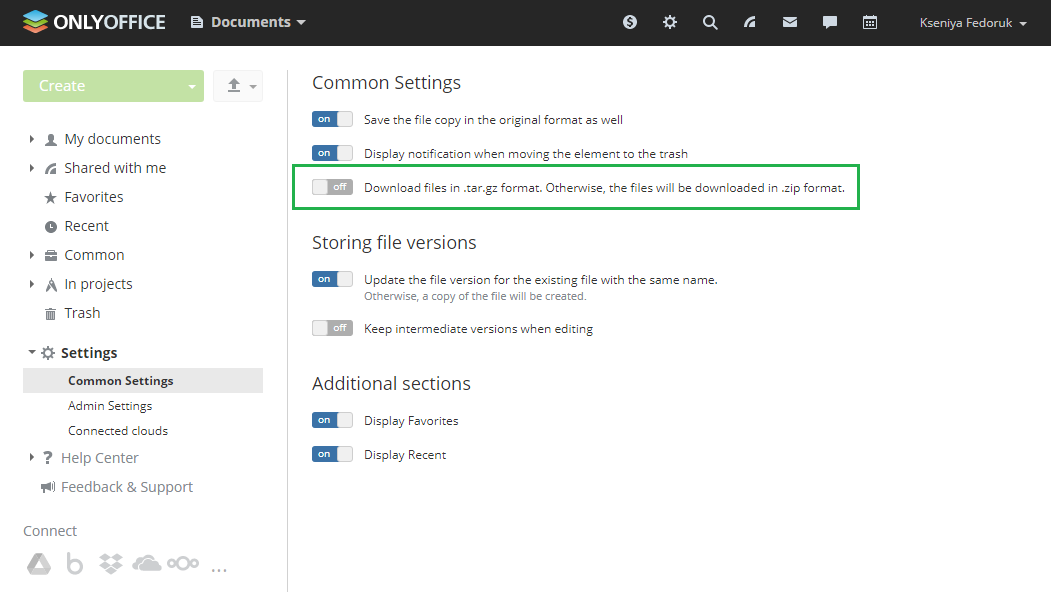
Task: Click the search magnifier icon
Action: pyautogui.click(x=710, y=22)
